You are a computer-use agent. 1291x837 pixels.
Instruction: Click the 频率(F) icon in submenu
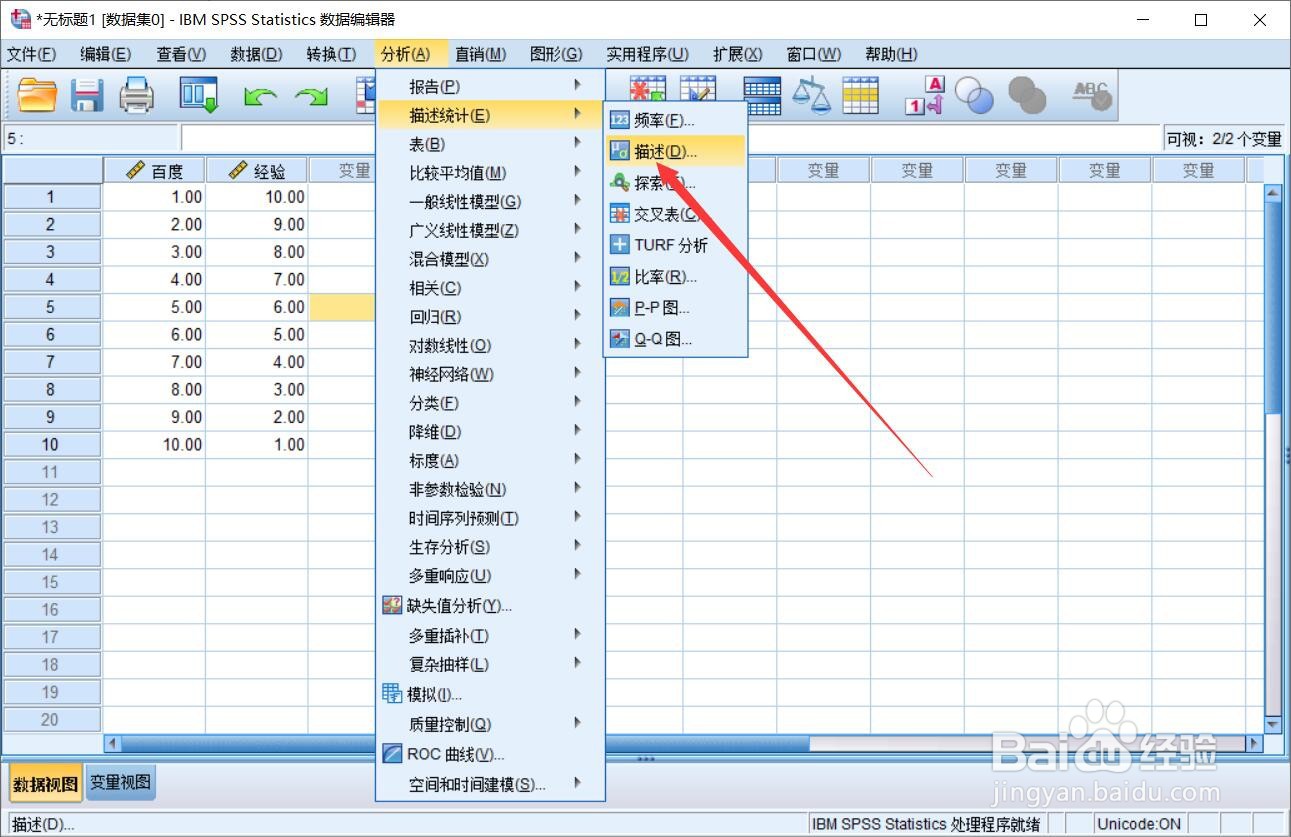tap(620, 120)
